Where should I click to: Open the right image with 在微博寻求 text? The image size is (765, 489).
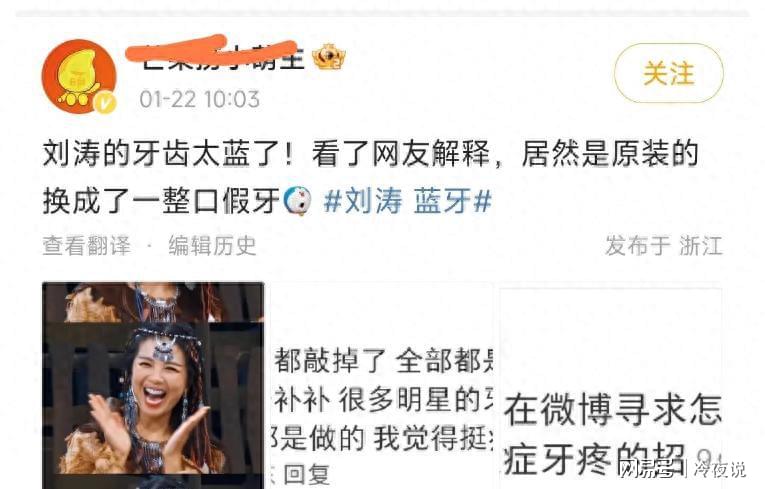pyautogui.click(x=612, y=388)
